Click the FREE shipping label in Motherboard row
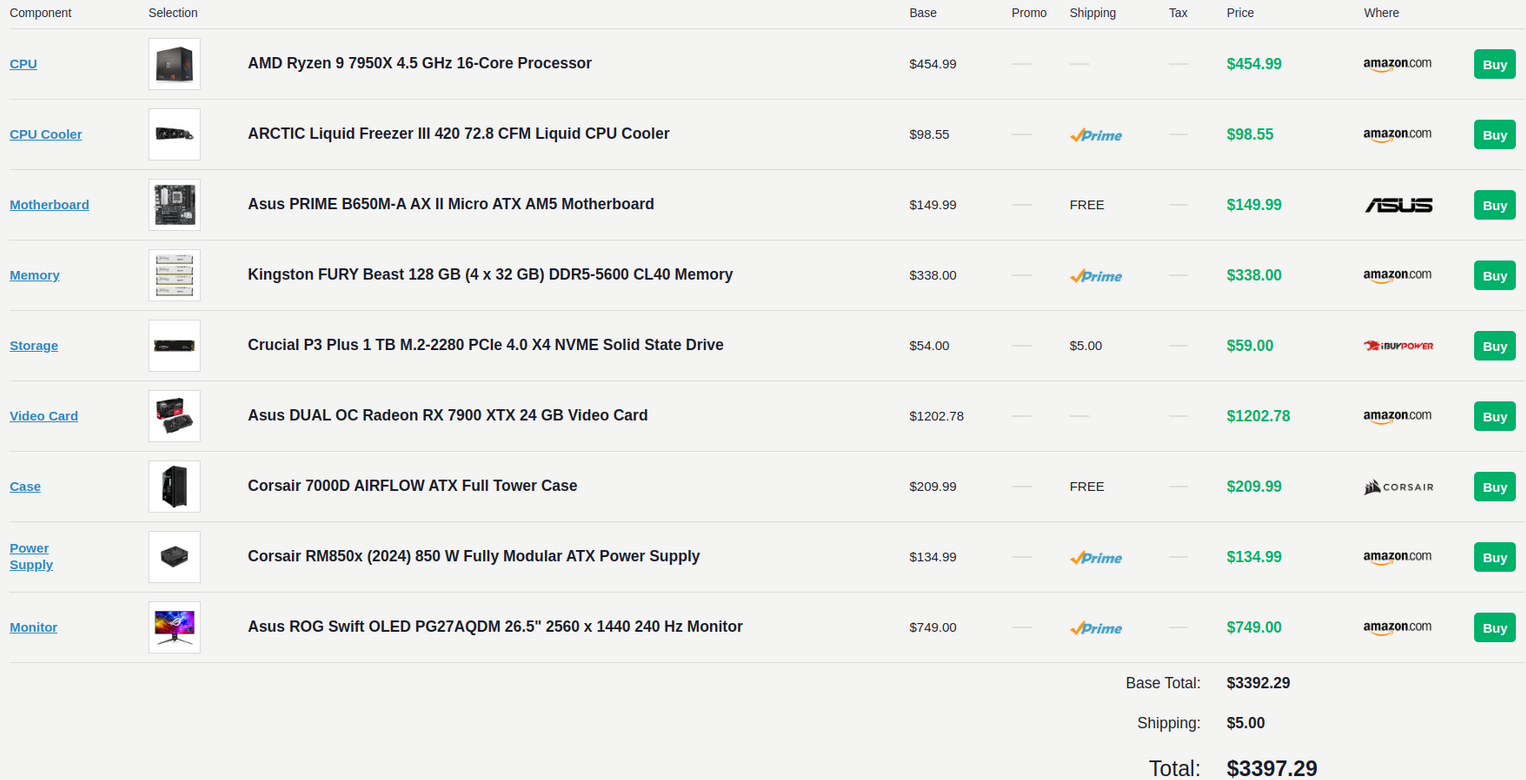1526x780 pixels. [1087, 205]
